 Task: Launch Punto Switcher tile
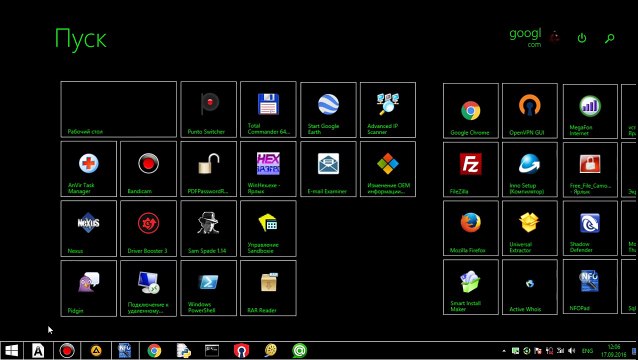pyautogui.click(x=208, y=109)
